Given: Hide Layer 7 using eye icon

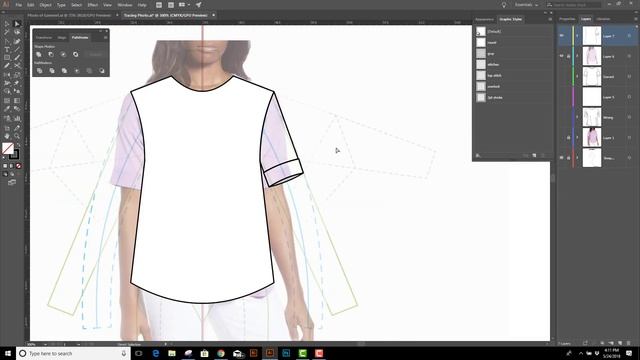Looking at the screenshot, I should tap(562, 36).
